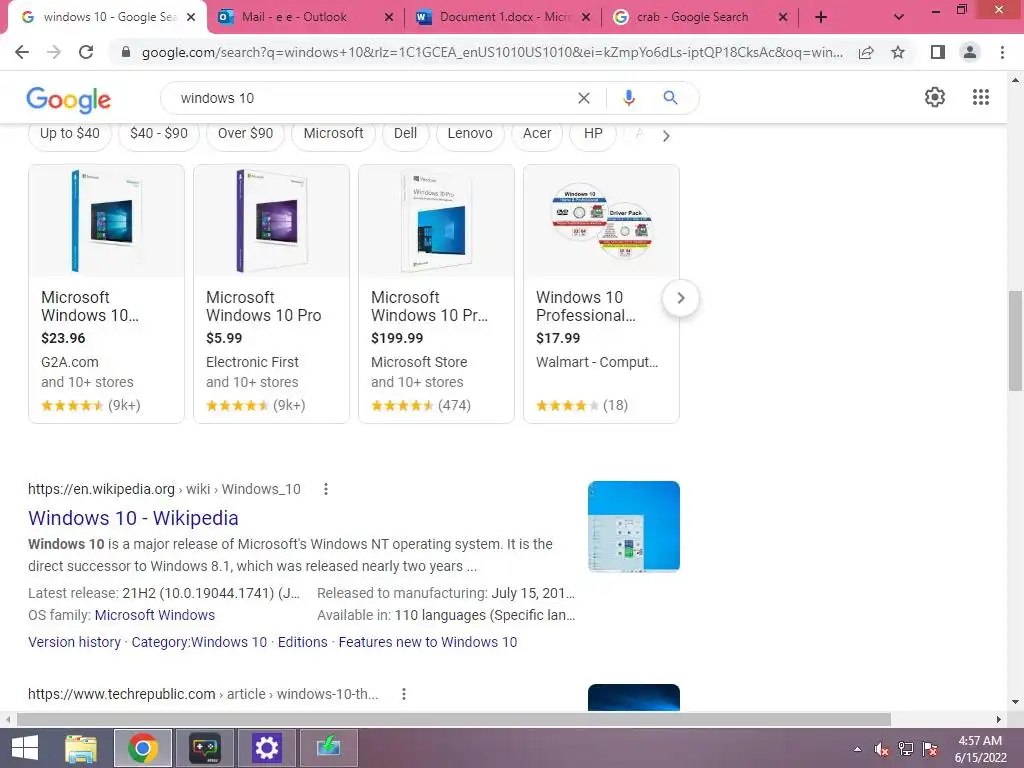Image resolution: width=1024 pixels, height=768 pixels.
Task: Open File Explorer from taskbar
Action: click(x=81, y=748)
